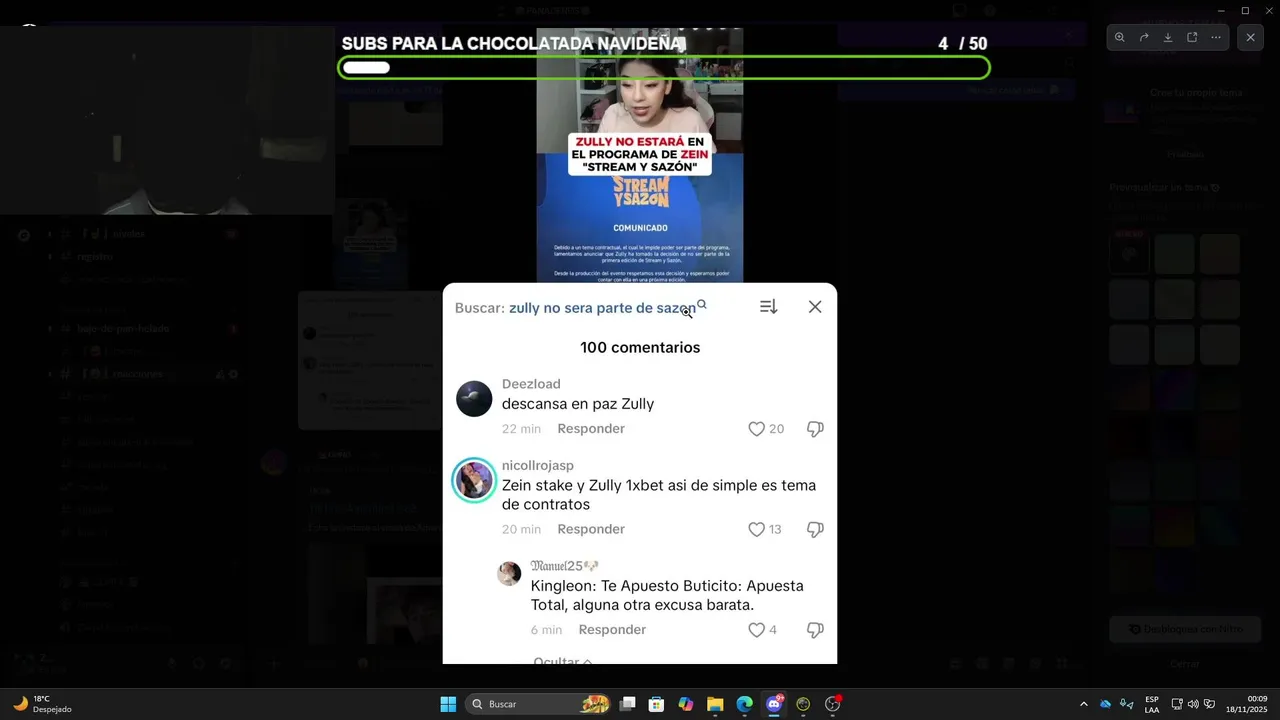Switch to Discord in the taskbar
1280x720 pixels.
pyautogui.click(x=774, y=704)
